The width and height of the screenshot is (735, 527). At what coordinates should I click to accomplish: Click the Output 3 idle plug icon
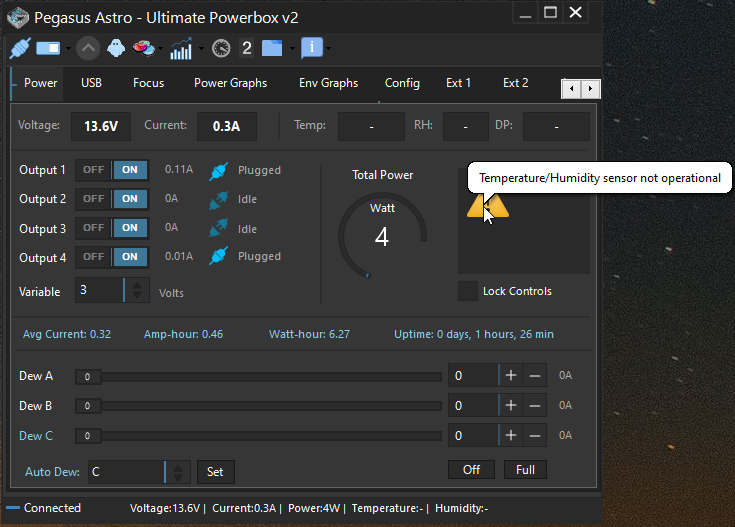(x=218, y=228)
